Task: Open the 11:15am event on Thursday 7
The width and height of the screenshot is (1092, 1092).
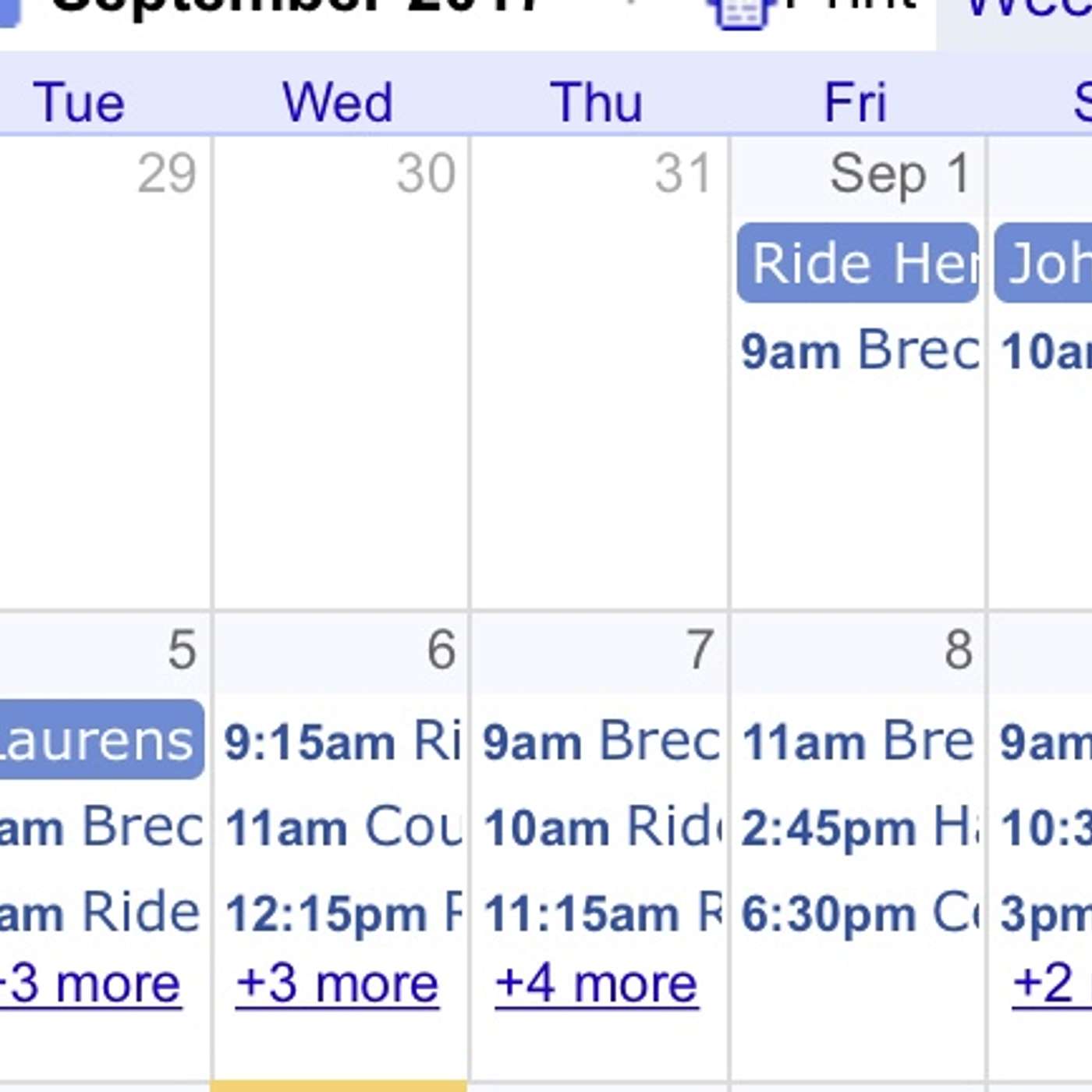Action: coord(601,913)
